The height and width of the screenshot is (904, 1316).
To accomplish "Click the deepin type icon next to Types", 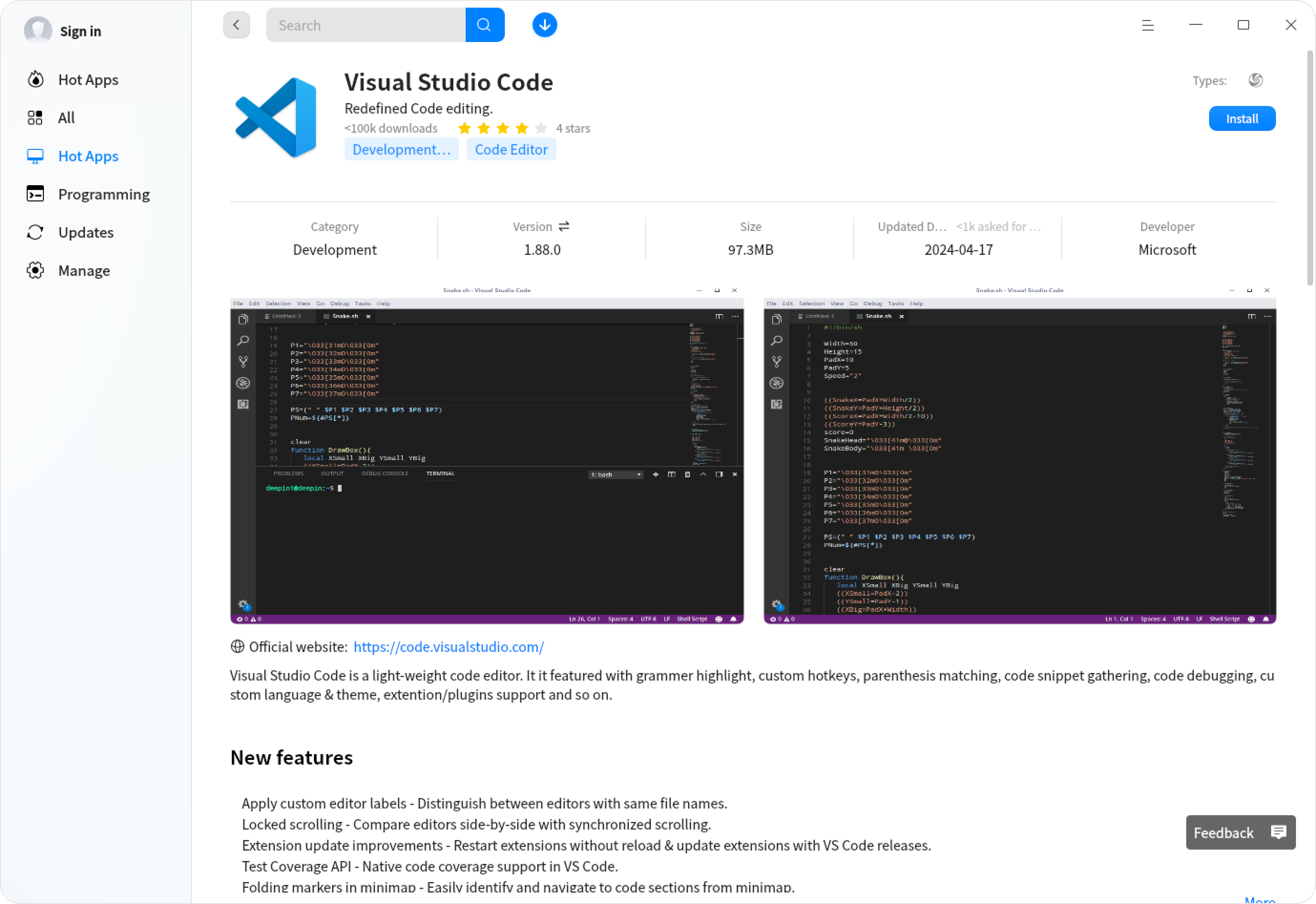I will coord(1255,81).
